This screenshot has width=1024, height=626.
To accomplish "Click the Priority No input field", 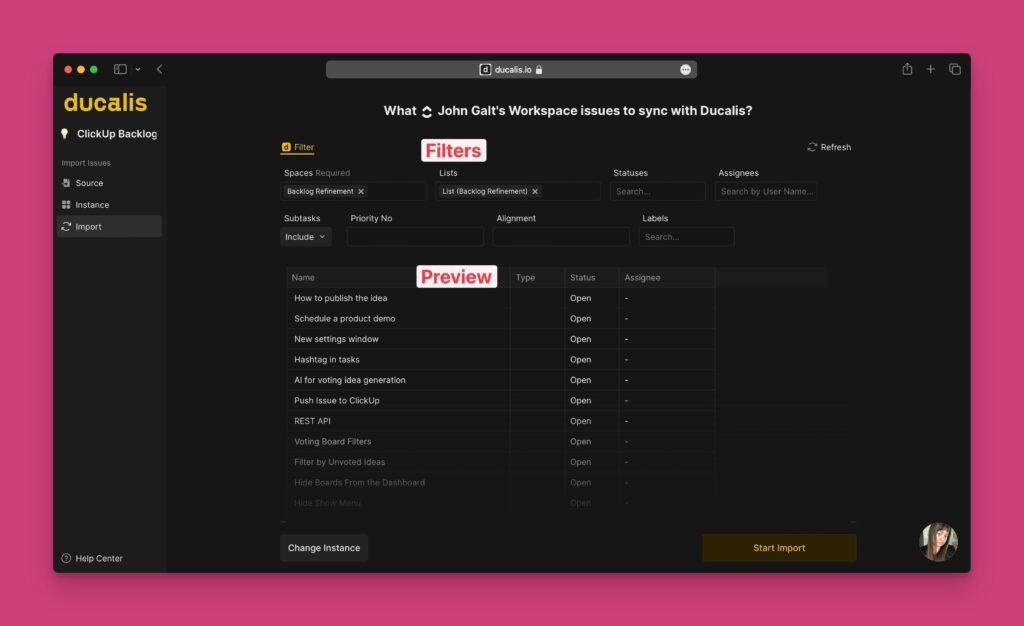I will tap(415, 237).
